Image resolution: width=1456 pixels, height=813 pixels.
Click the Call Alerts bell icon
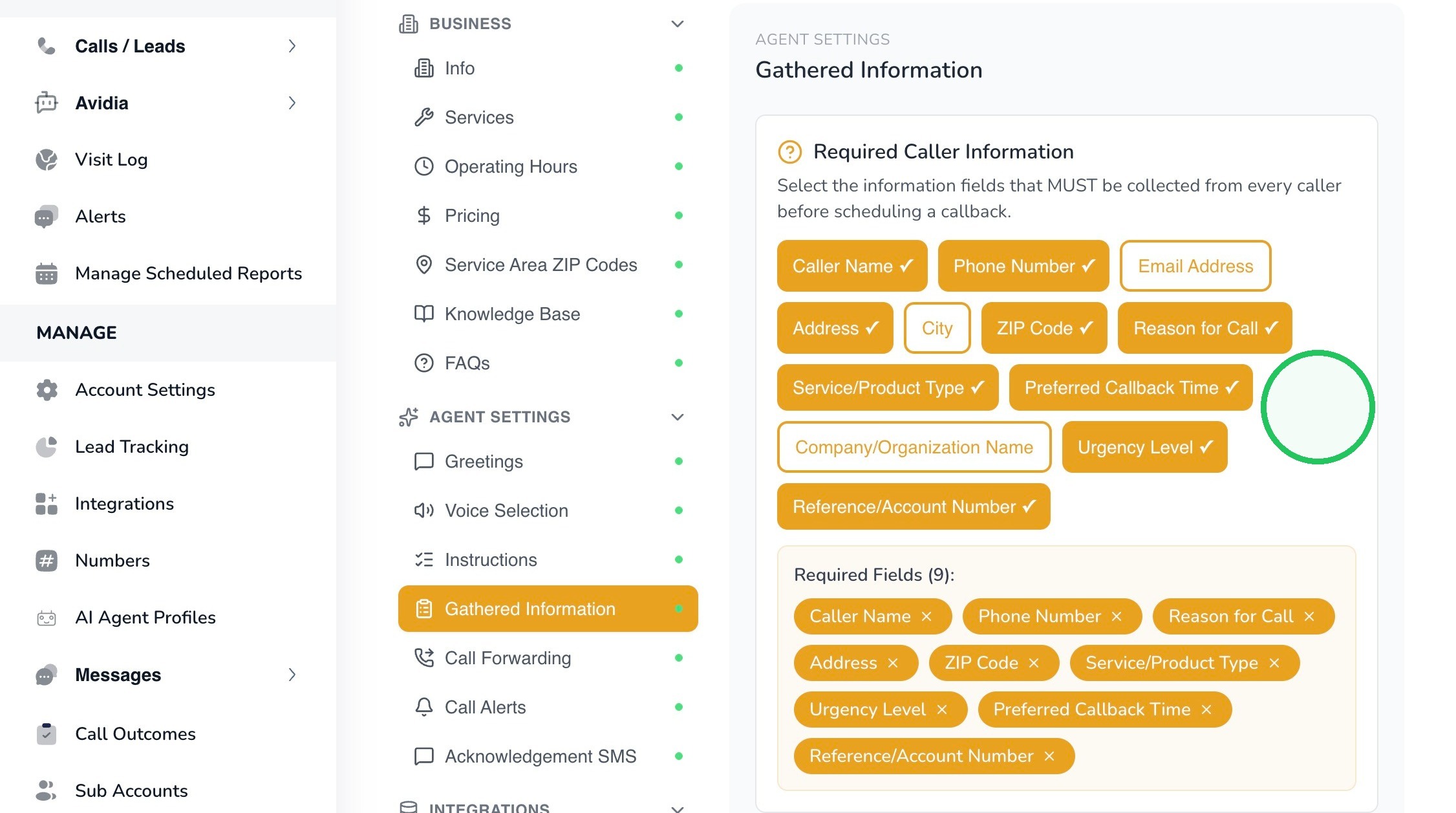coord(423,707)
